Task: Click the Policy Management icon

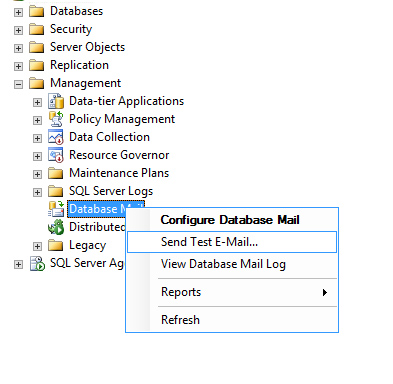Action: click(x=56, y=119)
